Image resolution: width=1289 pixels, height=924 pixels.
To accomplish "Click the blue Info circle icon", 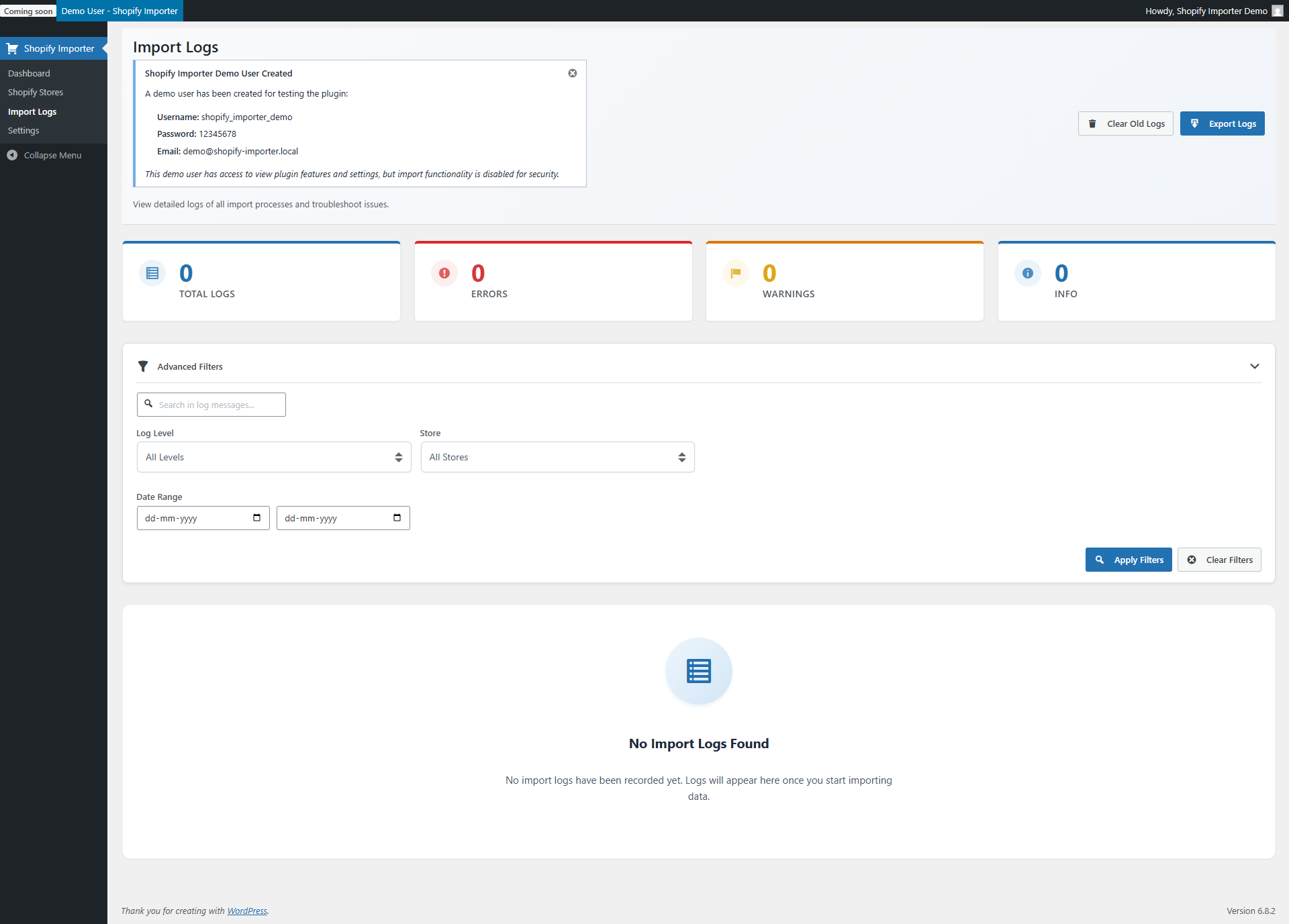I will [x=1027, y=272].
